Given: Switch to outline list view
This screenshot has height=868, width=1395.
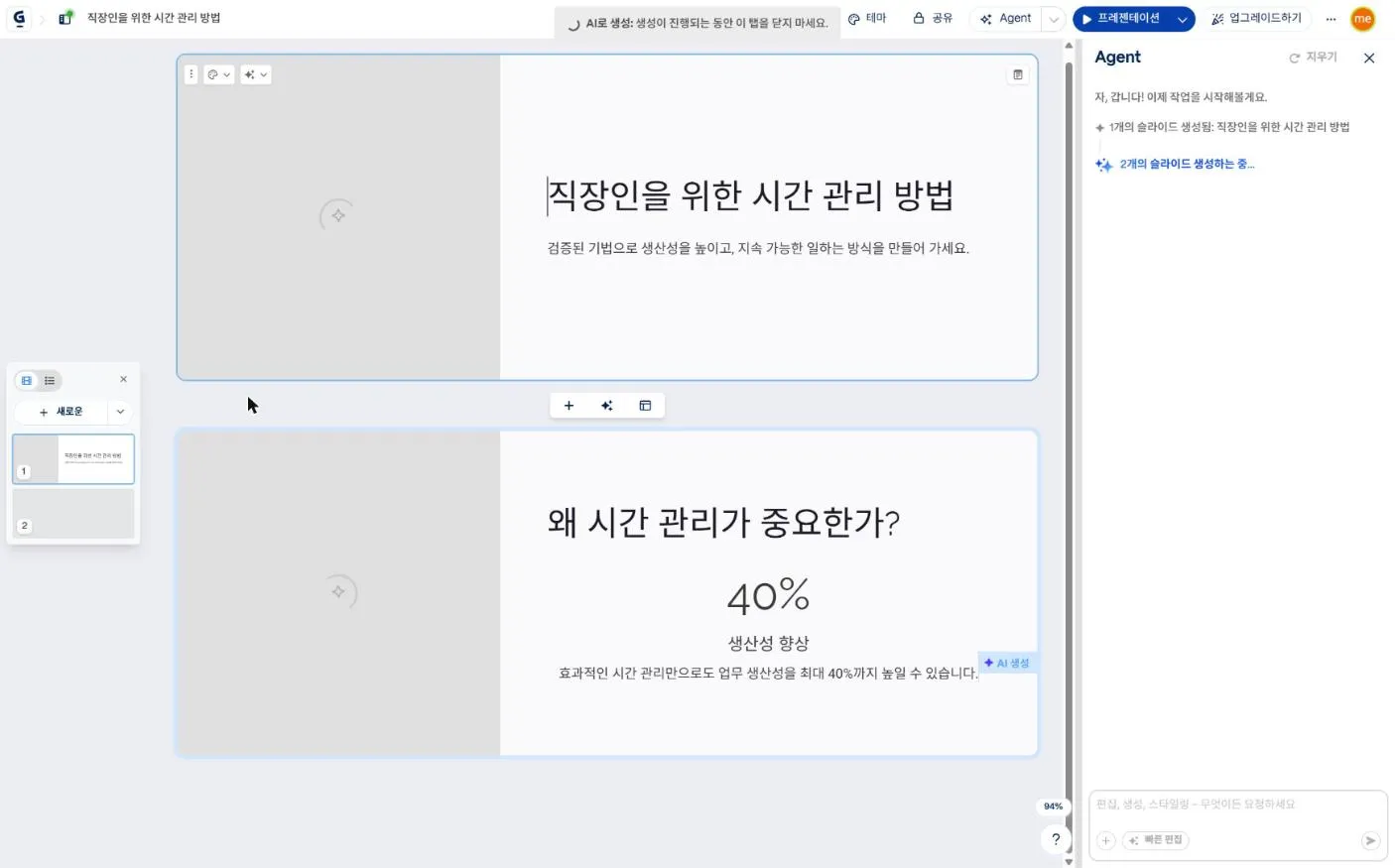Looking at the screenshot, I should pyautogui.click(x=50, y=381).
